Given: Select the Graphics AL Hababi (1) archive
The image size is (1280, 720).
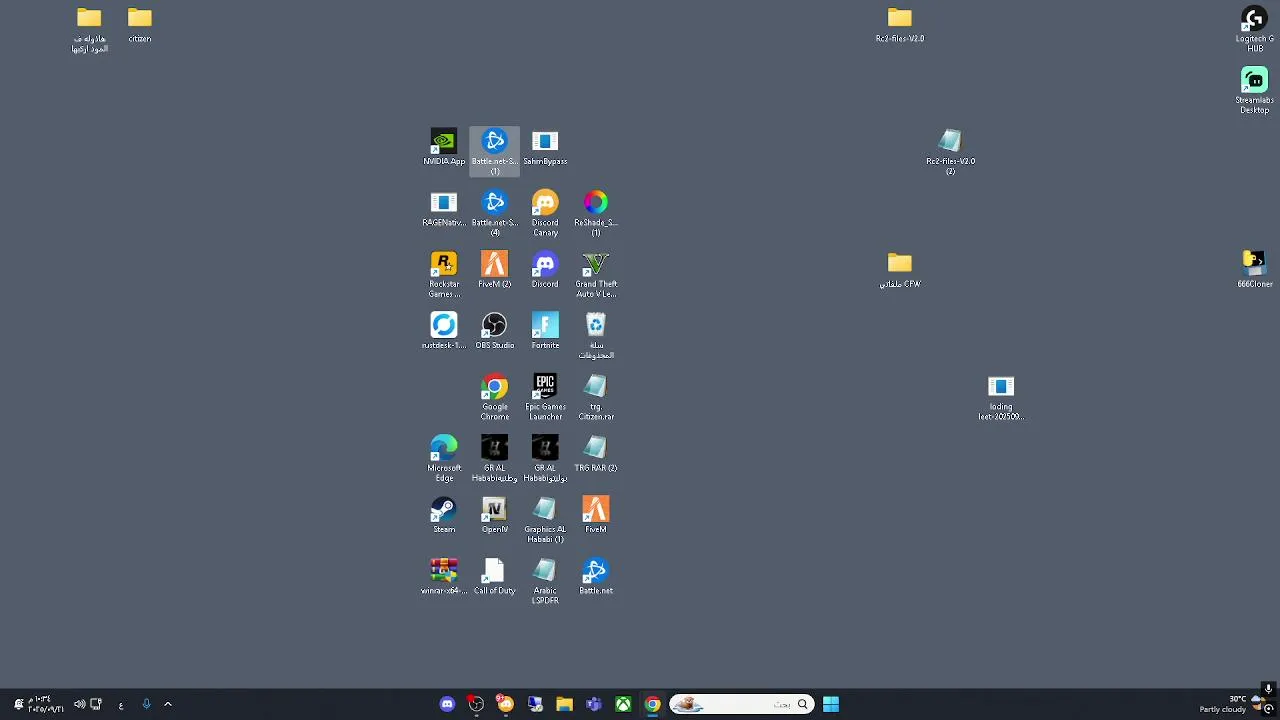Looking at the screenshot, I should point(545,519).
